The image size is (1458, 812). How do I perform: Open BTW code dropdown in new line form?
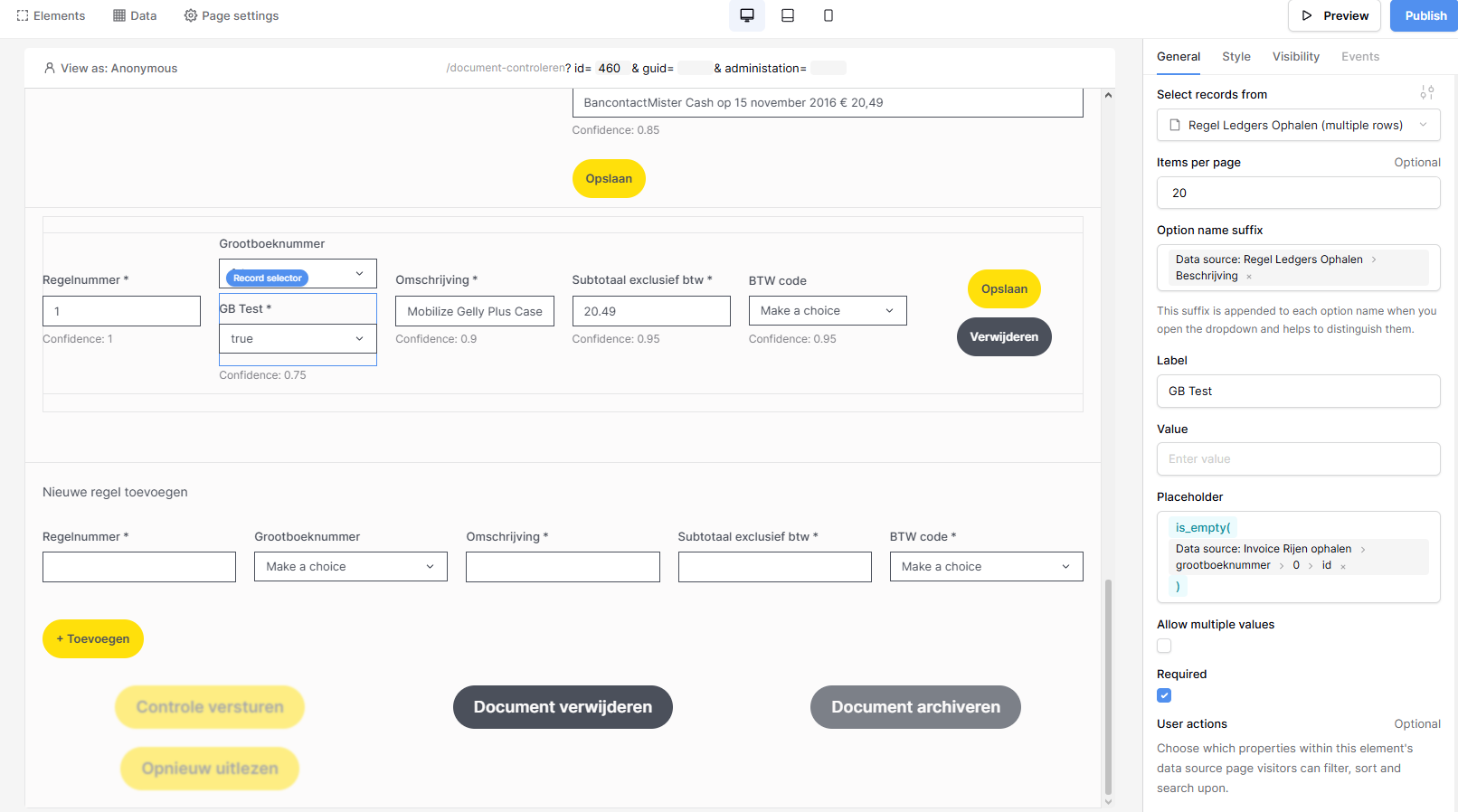(986, 567)
